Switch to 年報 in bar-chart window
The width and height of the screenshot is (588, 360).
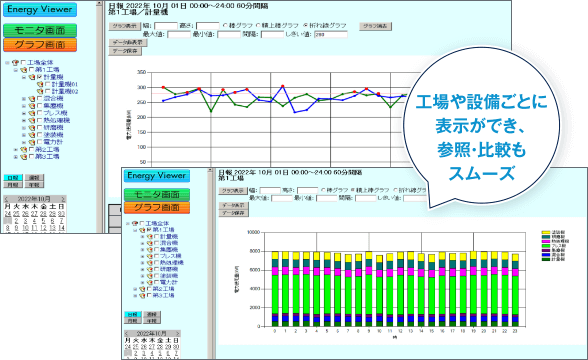tap(152, 321)
